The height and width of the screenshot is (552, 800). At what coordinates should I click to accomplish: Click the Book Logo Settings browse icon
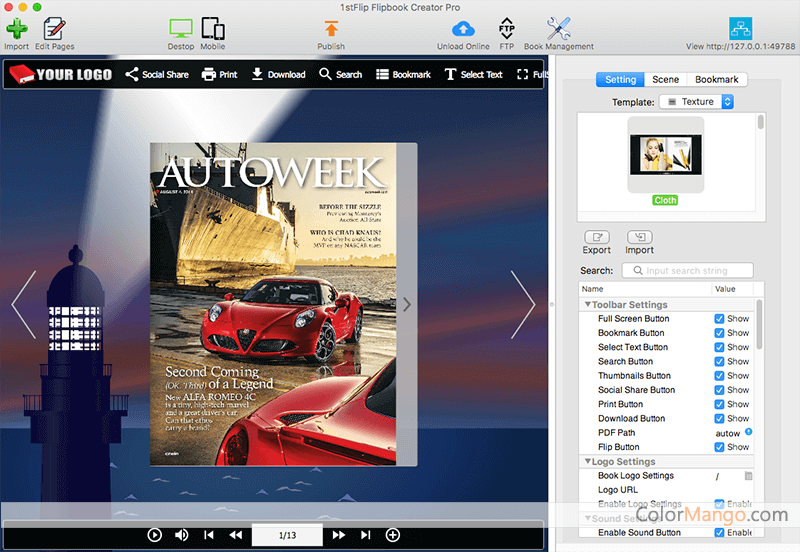coord(748,476)
